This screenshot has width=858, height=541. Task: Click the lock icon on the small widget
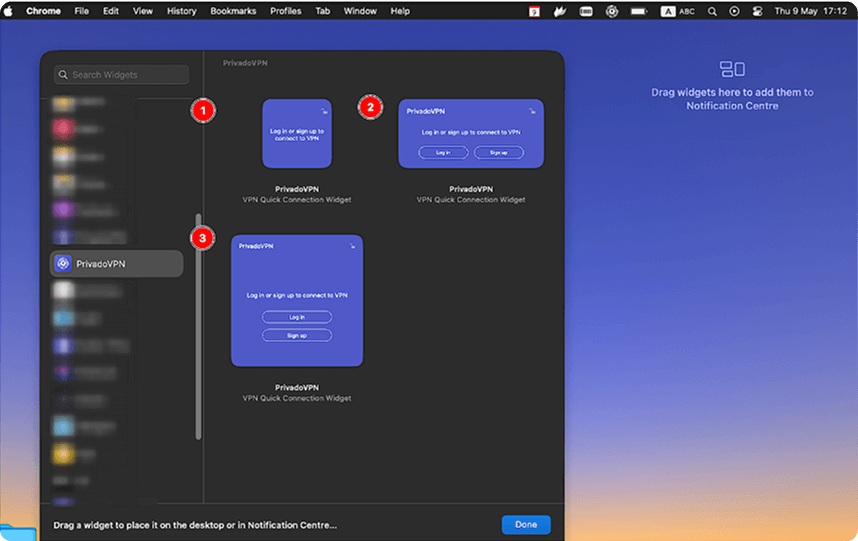pyautogui.click(x=324, y=111)
